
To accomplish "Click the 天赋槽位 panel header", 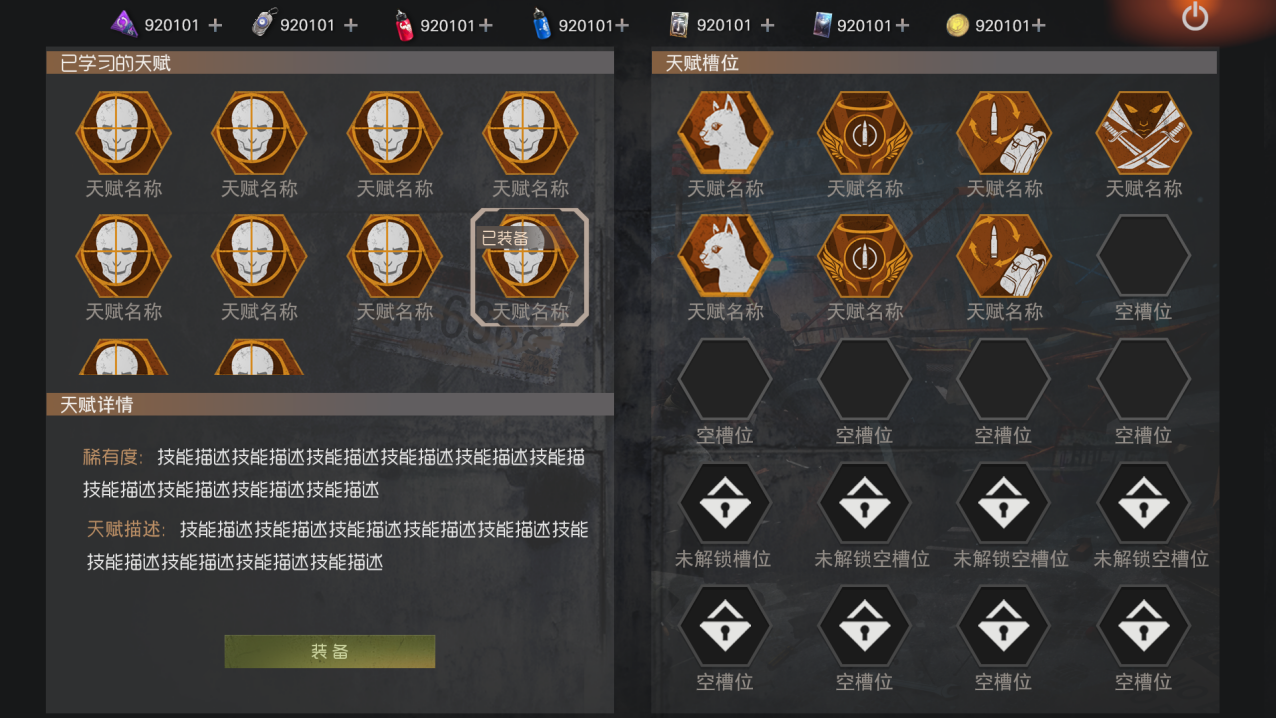I will click(934, 63).
